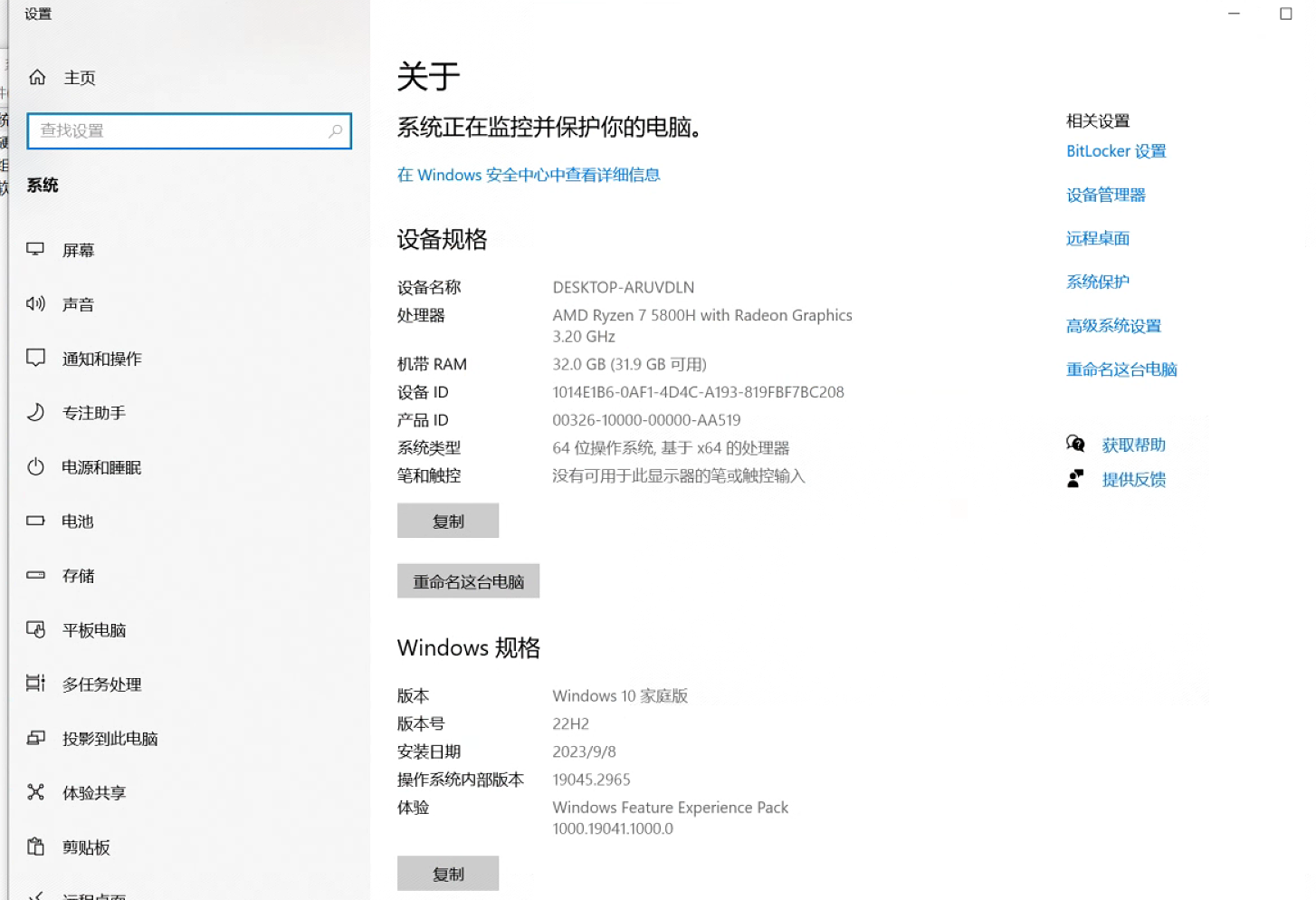This screenshot has width=1316, height=900.
Task: Click RAM value 32.0 GB text
Action: [x=630, y=364]
